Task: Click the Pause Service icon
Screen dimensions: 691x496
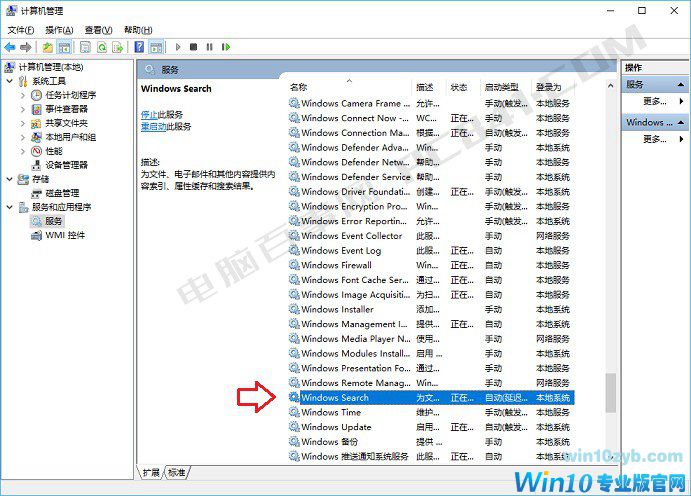Action: point(209,47)
